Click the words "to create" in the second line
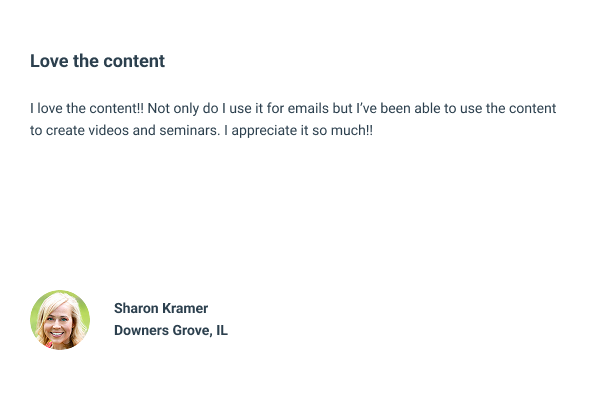This screenshot has width=600, height=400. coord(58,131)
